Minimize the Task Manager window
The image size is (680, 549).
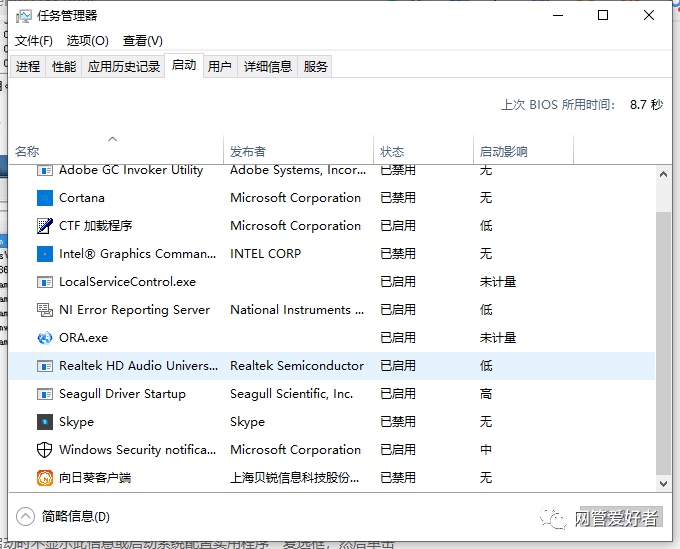point(558,16)
